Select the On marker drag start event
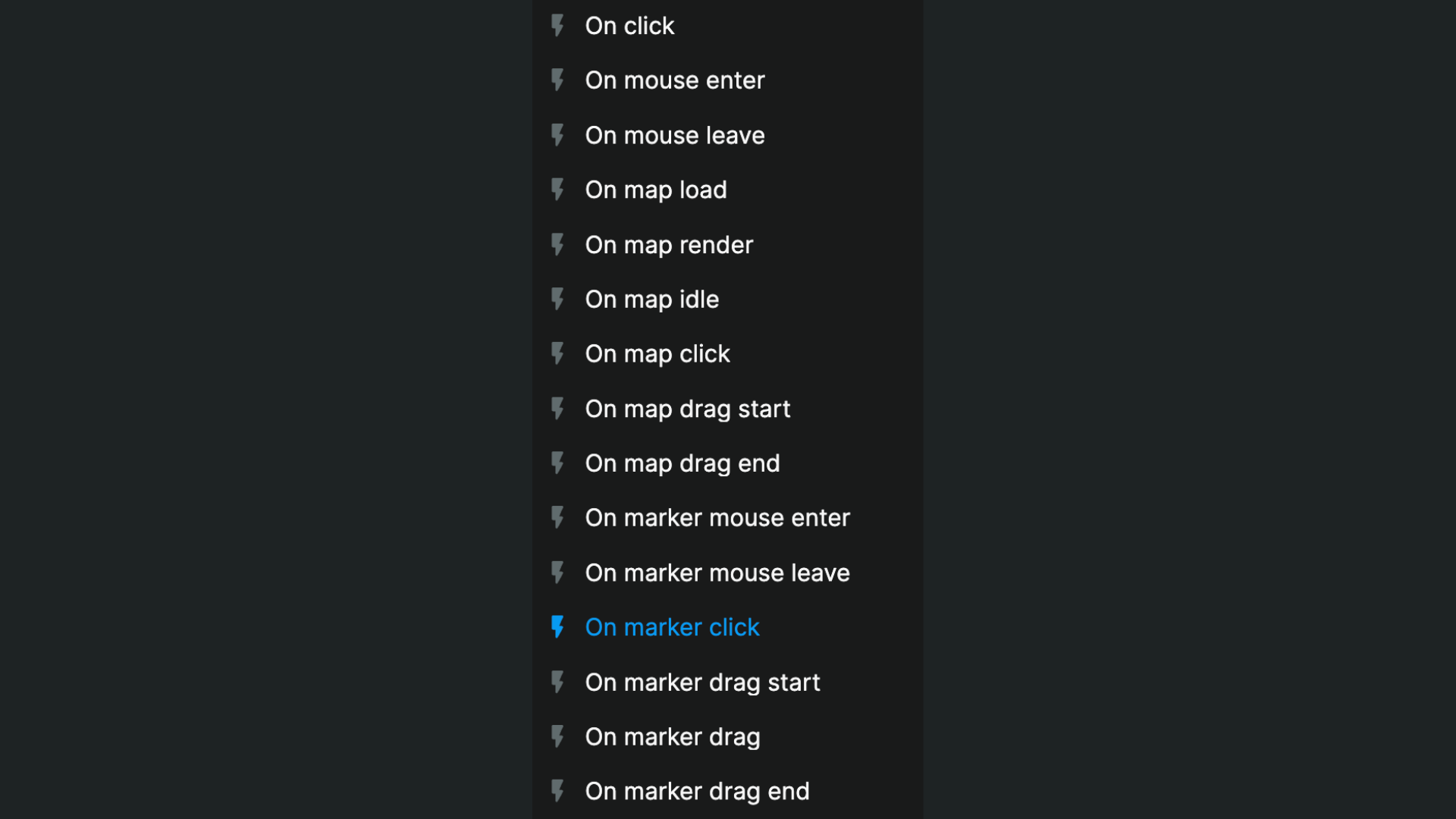 [702, 682]
